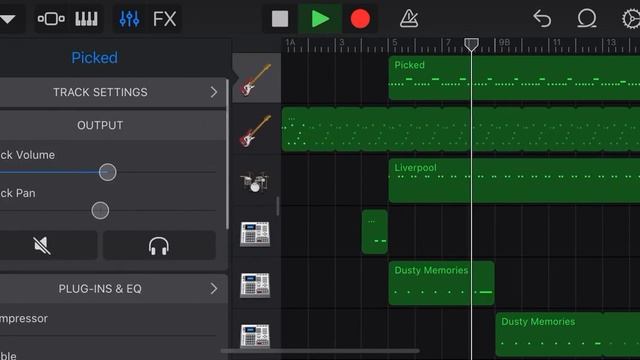640x360 pixels.
Task: Select the drum kit track header
Action: 256,181
